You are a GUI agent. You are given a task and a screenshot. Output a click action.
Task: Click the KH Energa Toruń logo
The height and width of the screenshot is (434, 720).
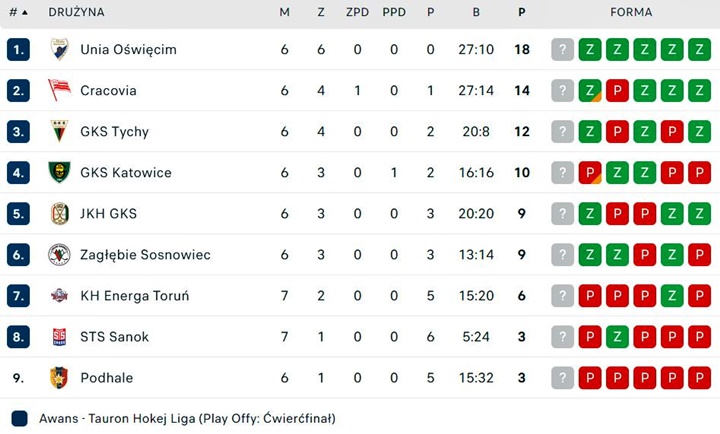click(x=60, y=296)
